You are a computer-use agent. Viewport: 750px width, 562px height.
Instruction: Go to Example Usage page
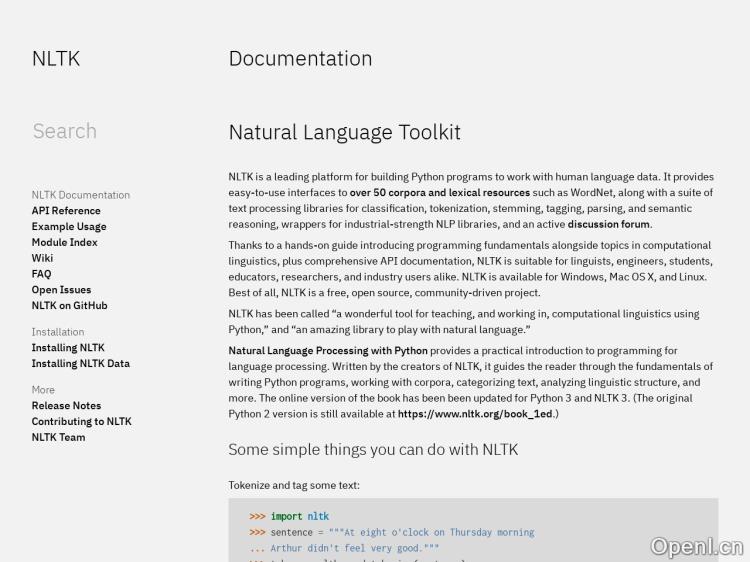pyautogui.click(x=69, y=226)
